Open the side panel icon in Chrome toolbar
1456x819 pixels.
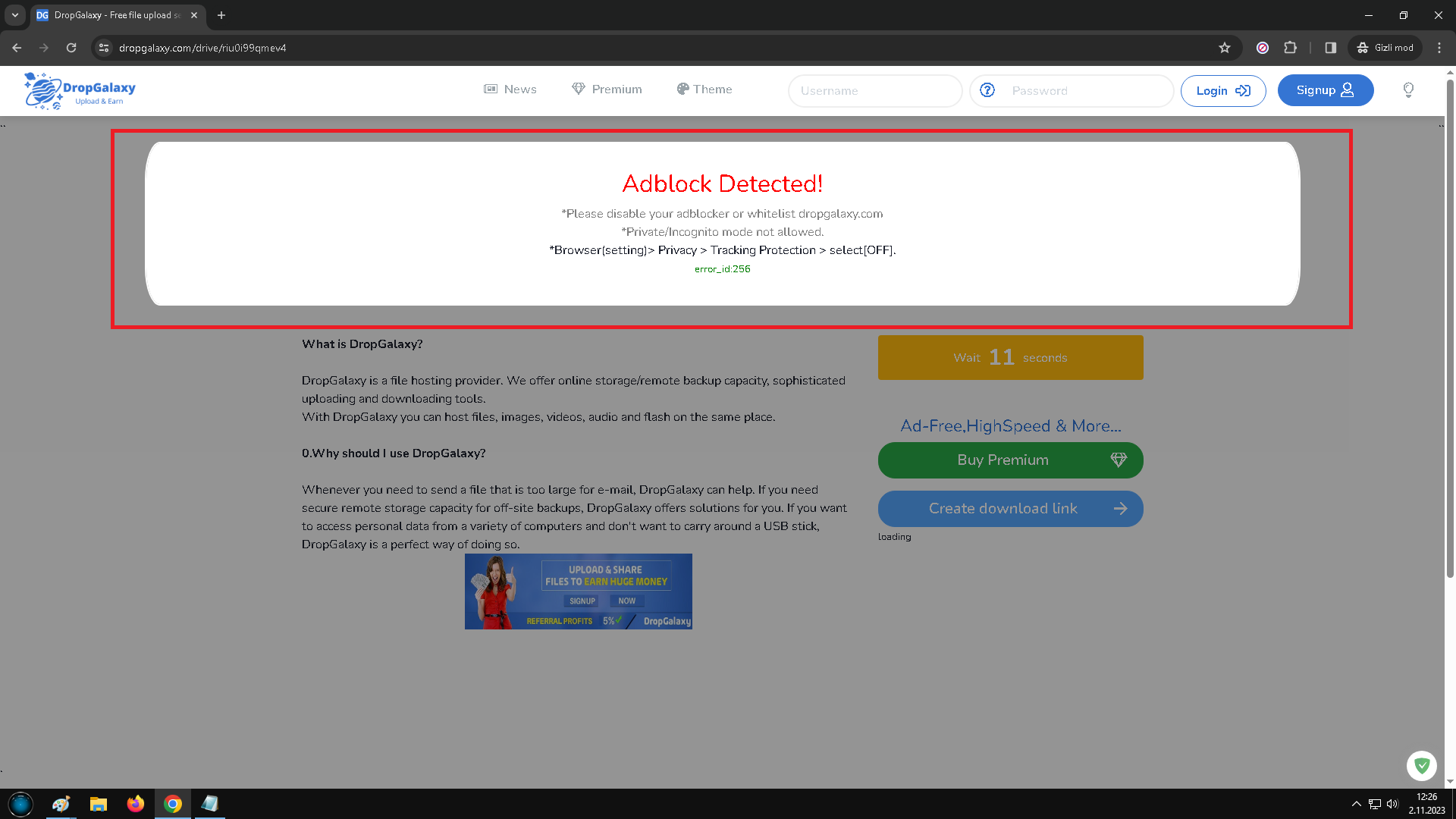pos(1329,47)
